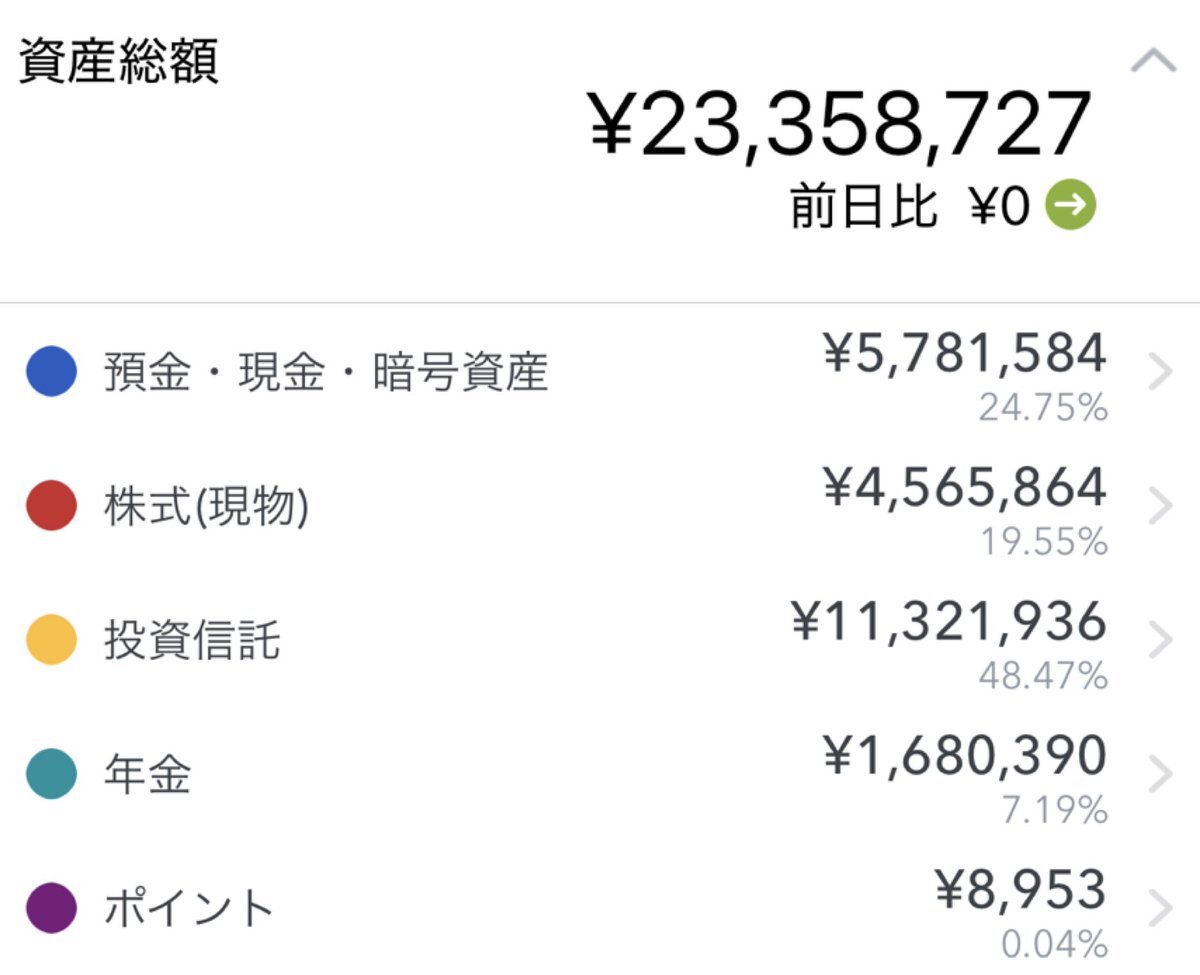This screenshot has height=975, width=1200.
Task: Click the yellow 投資信託 category dot
Action: 51,640
